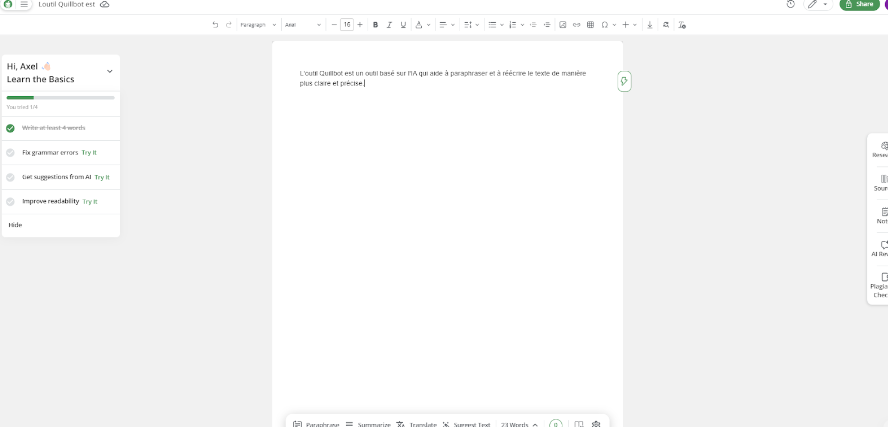Image resolution: width=888 pixels, height=427 pixels.
Task: Increase the font size with plus
Action: [x=360, y=25]
